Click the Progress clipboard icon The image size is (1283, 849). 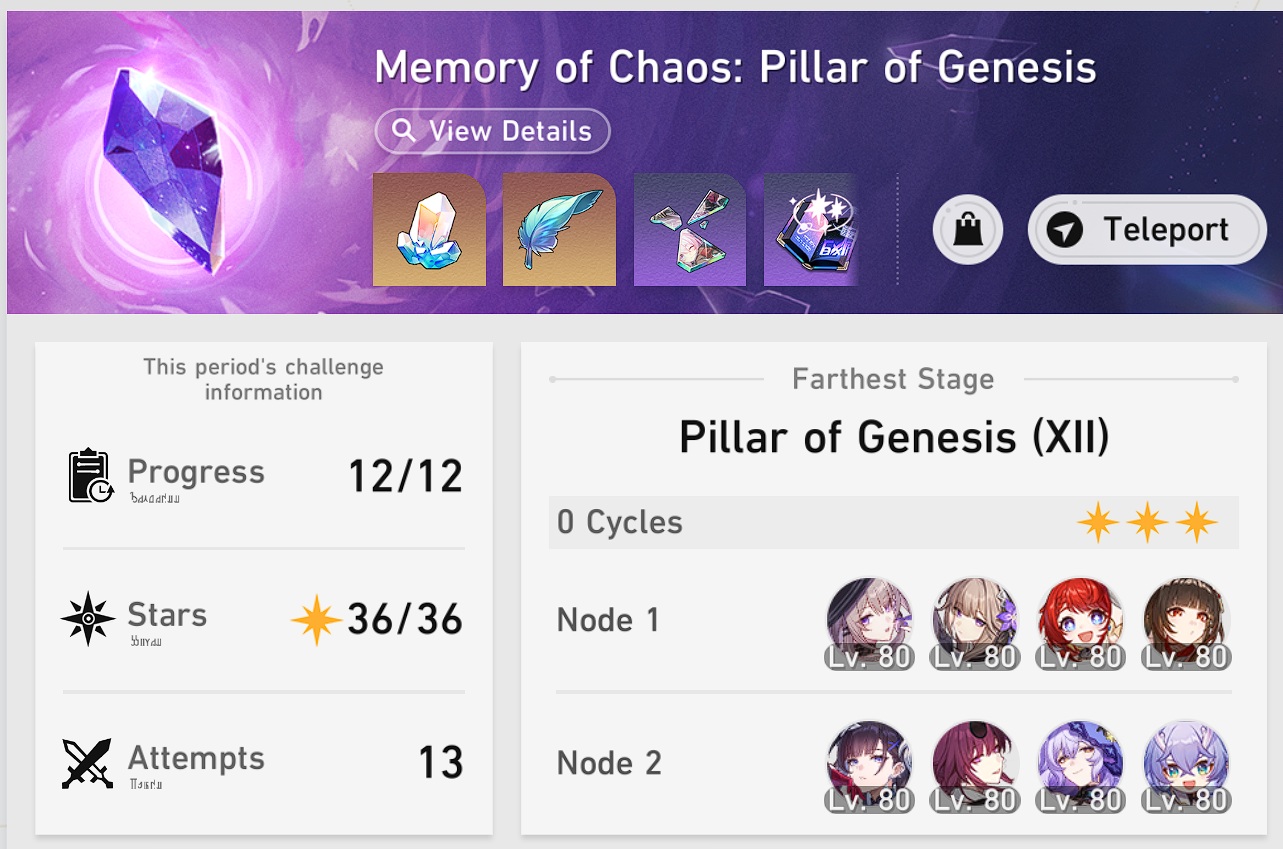pos(90,476)
